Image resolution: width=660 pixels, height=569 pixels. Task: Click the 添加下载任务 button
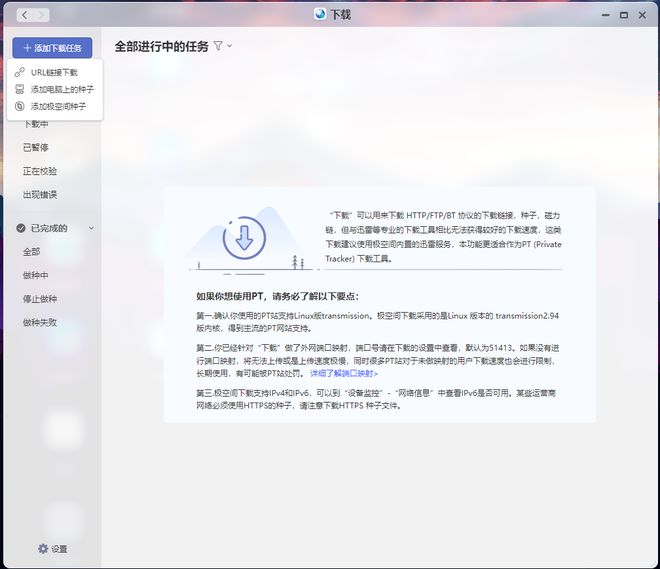[x=52, y=48]
